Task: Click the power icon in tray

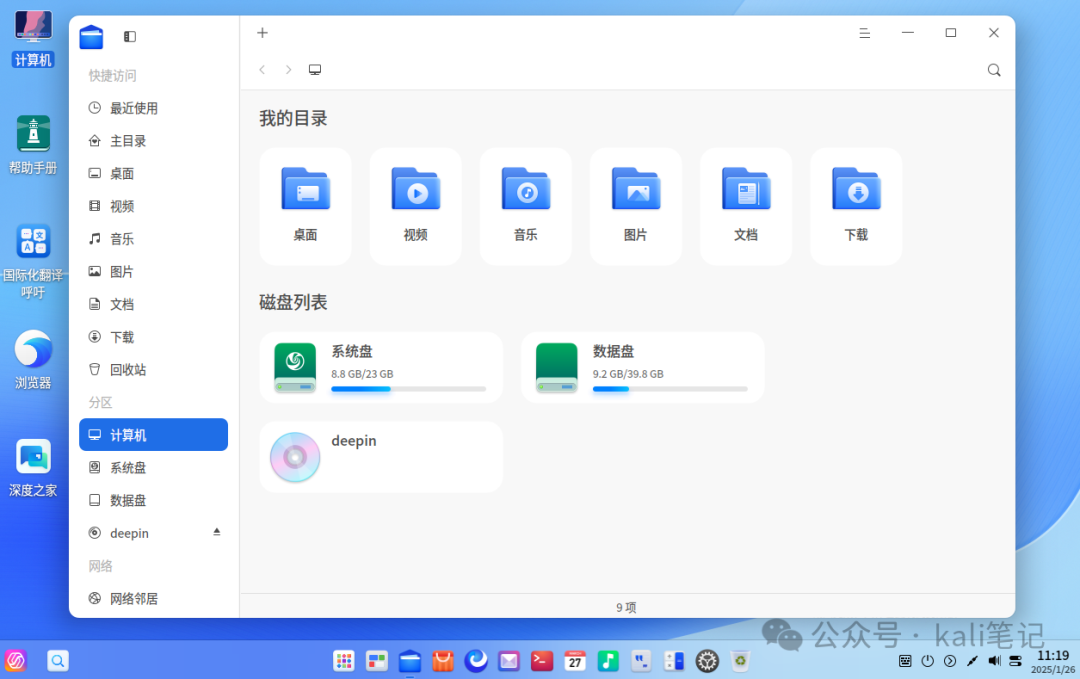Action: click(928, 661)
